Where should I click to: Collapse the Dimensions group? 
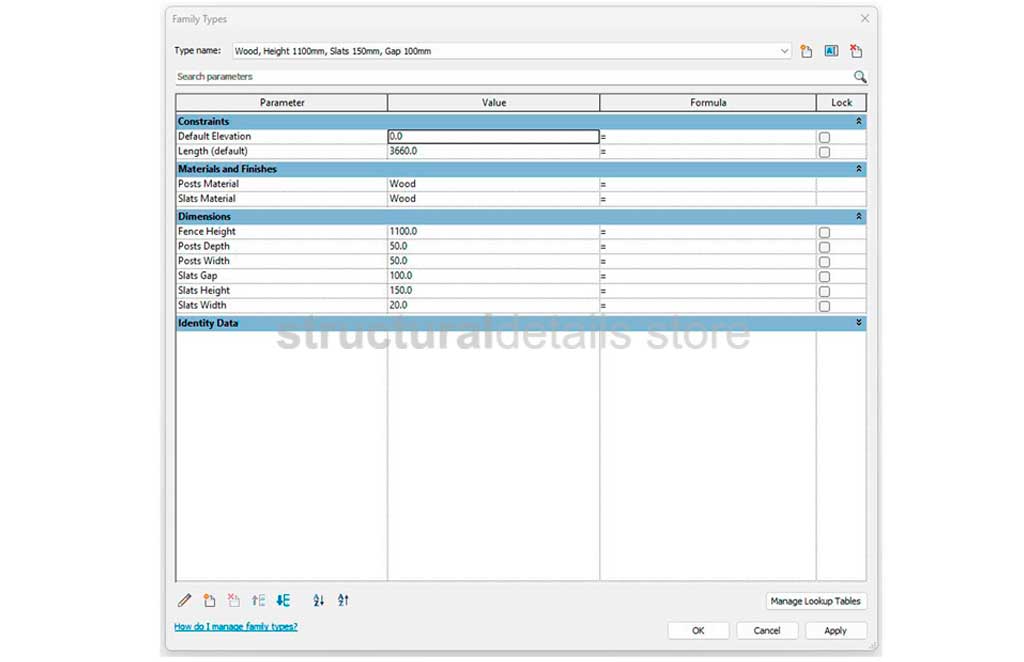[858, 217]
